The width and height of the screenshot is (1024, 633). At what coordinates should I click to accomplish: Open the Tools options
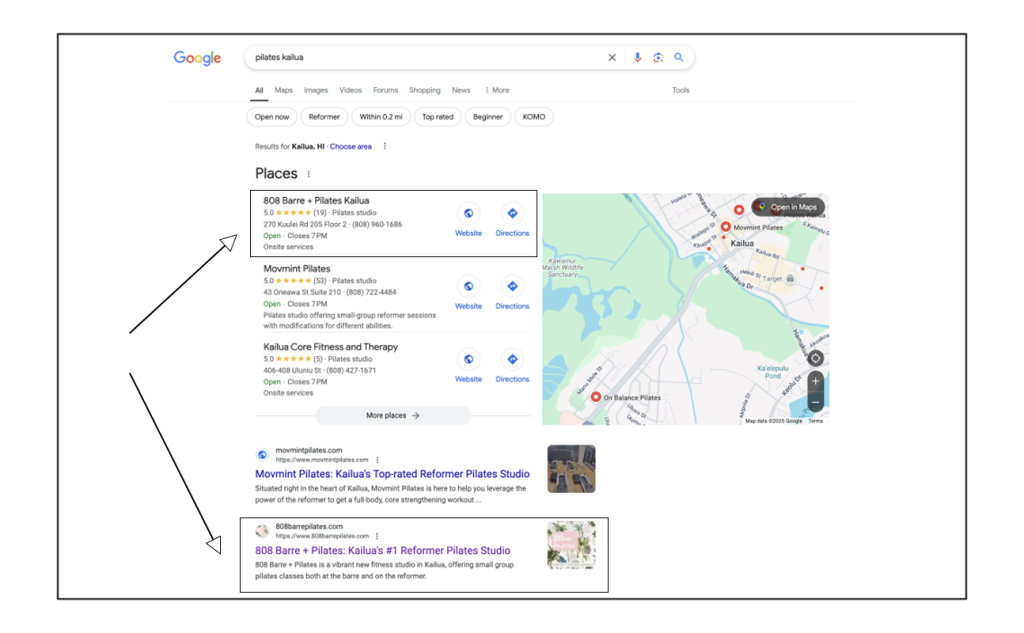tap(680, 90)
